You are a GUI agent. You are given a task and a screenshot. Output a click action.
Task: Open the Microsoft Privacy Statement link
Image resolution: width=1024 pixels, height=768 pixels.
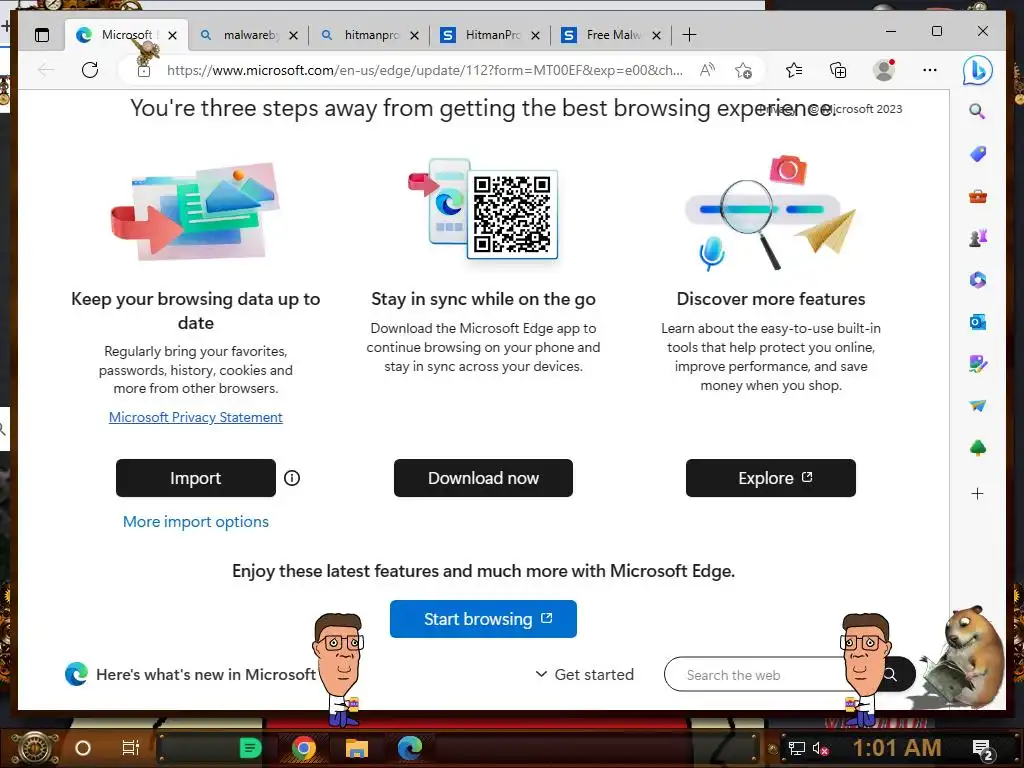tap(196, 417)
